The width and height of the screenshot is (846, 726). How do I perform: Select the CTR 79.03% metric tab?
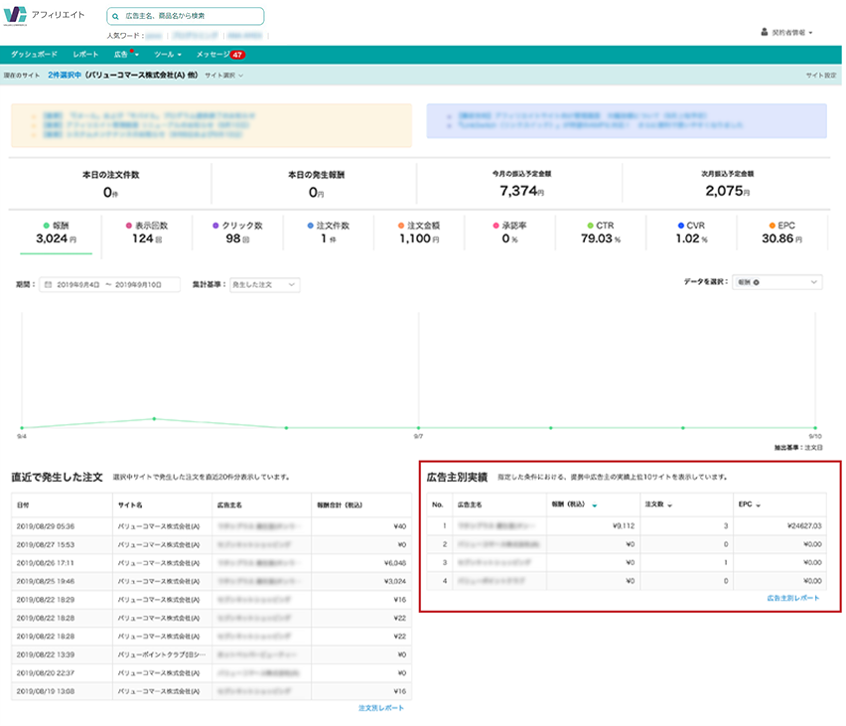pyautogui.click(x=601, y=233)
